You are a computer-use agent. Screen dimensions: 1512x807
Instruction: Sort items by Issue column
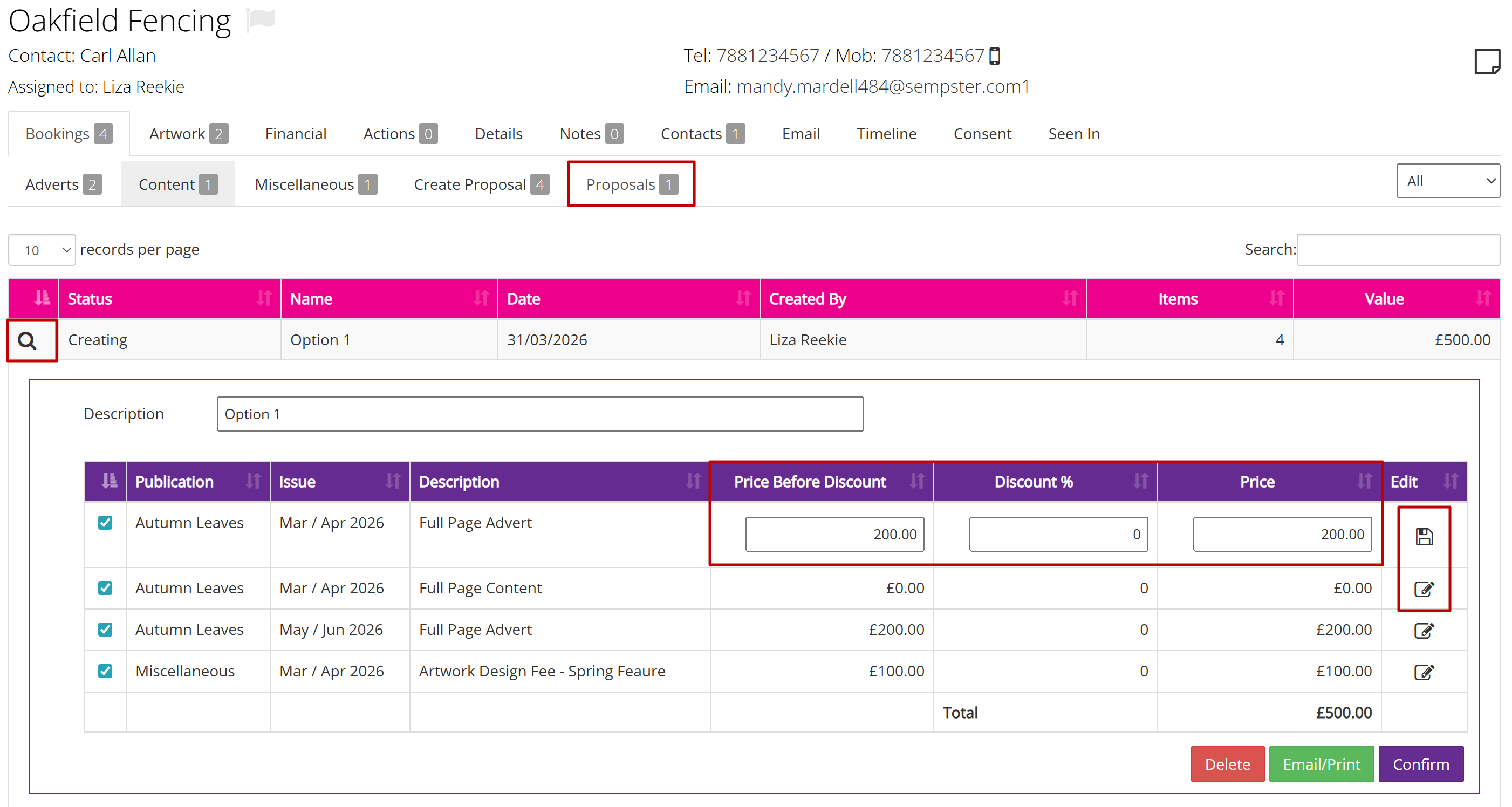(x=340, y=482)
